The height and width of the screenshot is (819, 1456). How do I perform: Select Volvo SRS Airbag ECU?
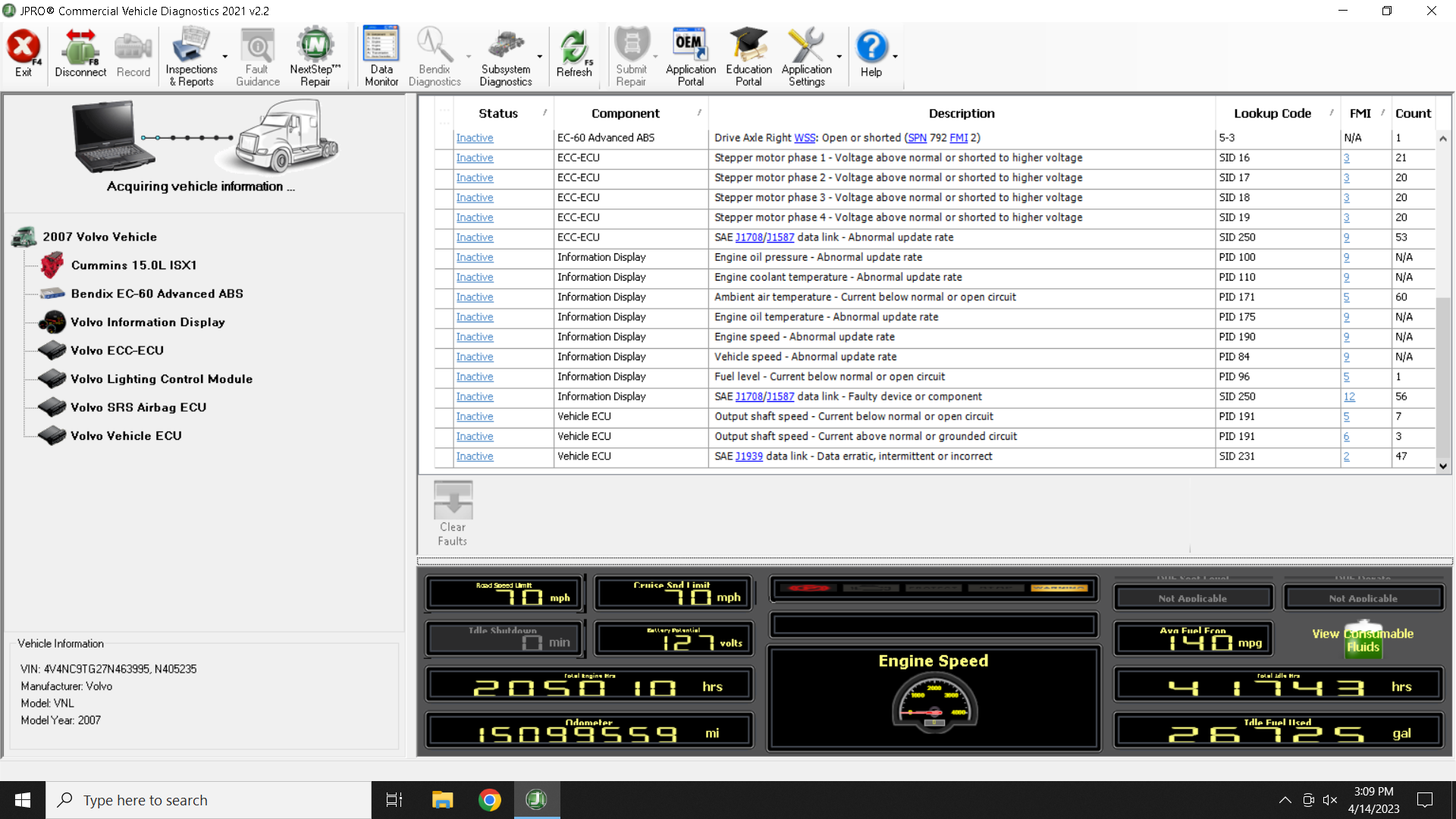coord(138,407)
